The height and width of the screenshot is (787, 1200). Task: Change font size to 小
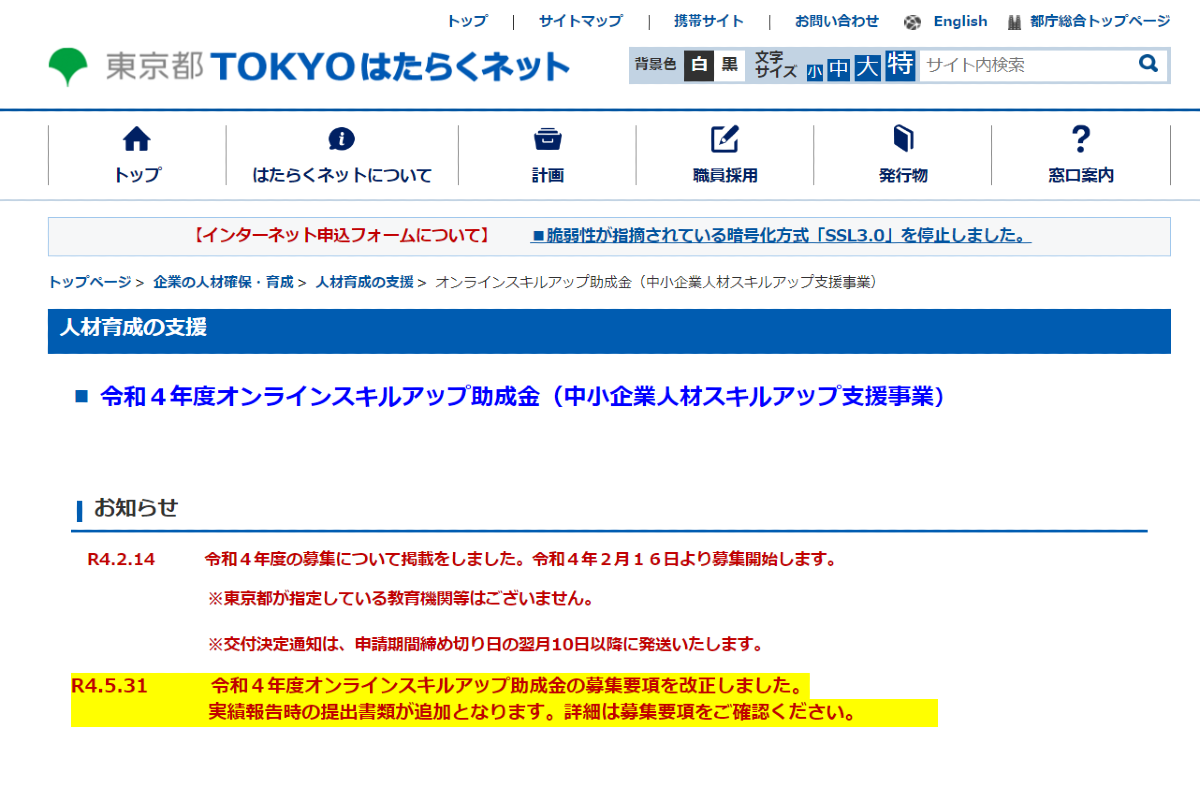click(815, 68)
